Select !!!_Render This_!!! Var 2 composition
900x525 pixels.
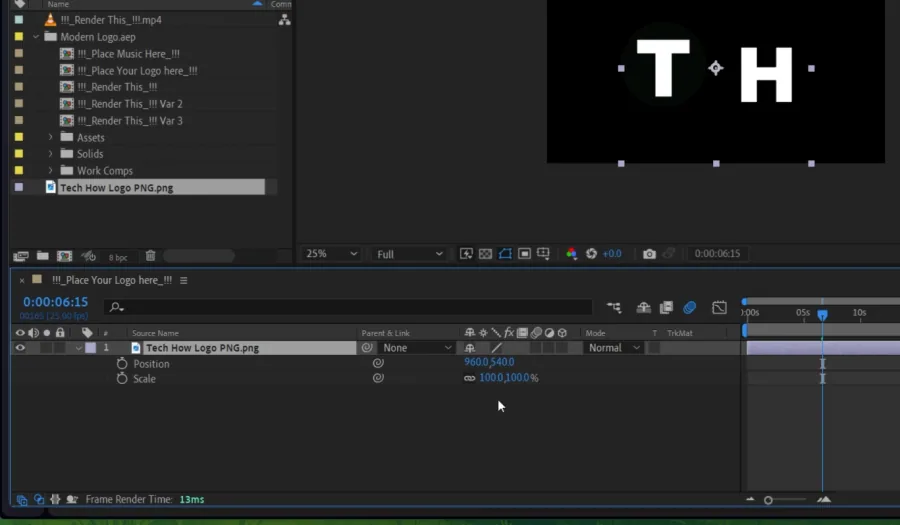coord(130,104)
